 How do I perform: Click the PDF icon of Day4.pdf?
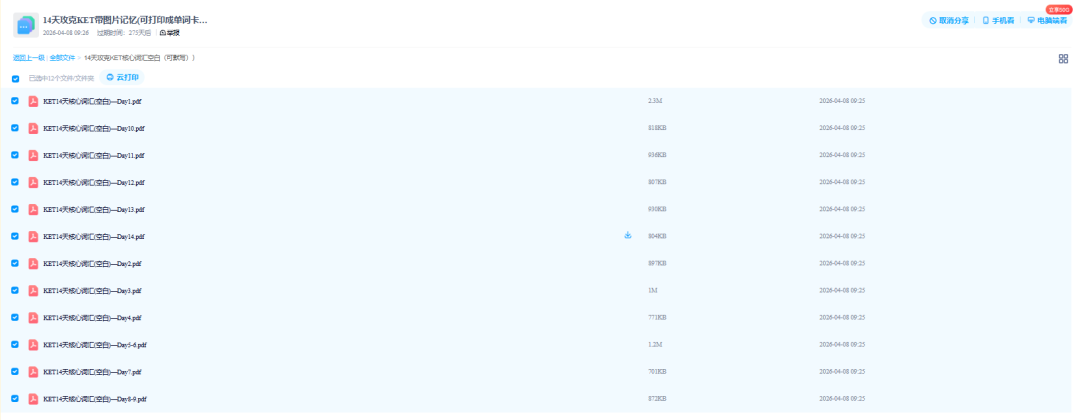pos(33,317)
